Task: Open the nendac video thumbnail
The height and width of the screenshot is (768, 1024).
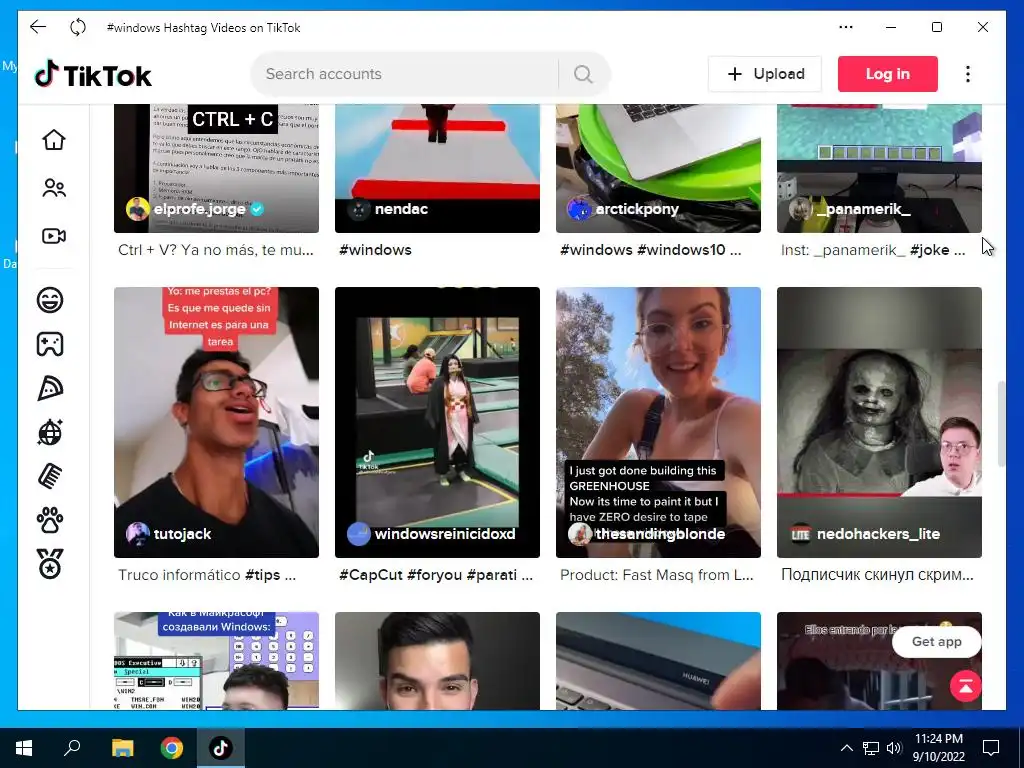Action: click(x=437, y=168)
